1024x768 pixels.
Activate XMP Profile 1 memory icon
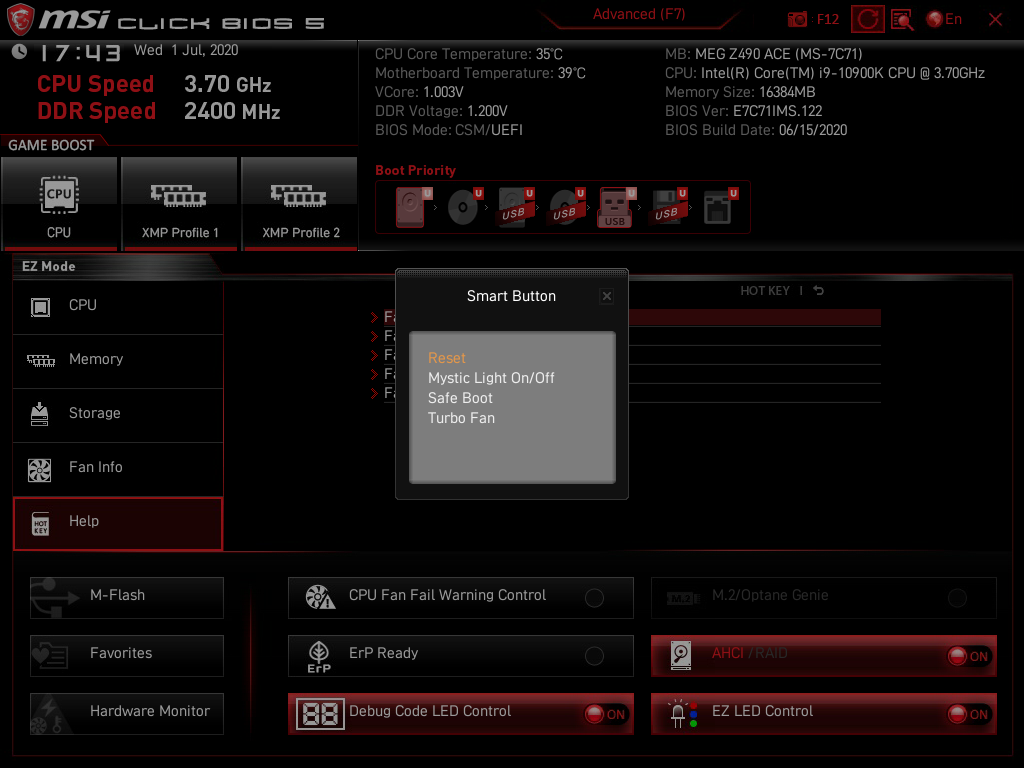tap(178, 195)
